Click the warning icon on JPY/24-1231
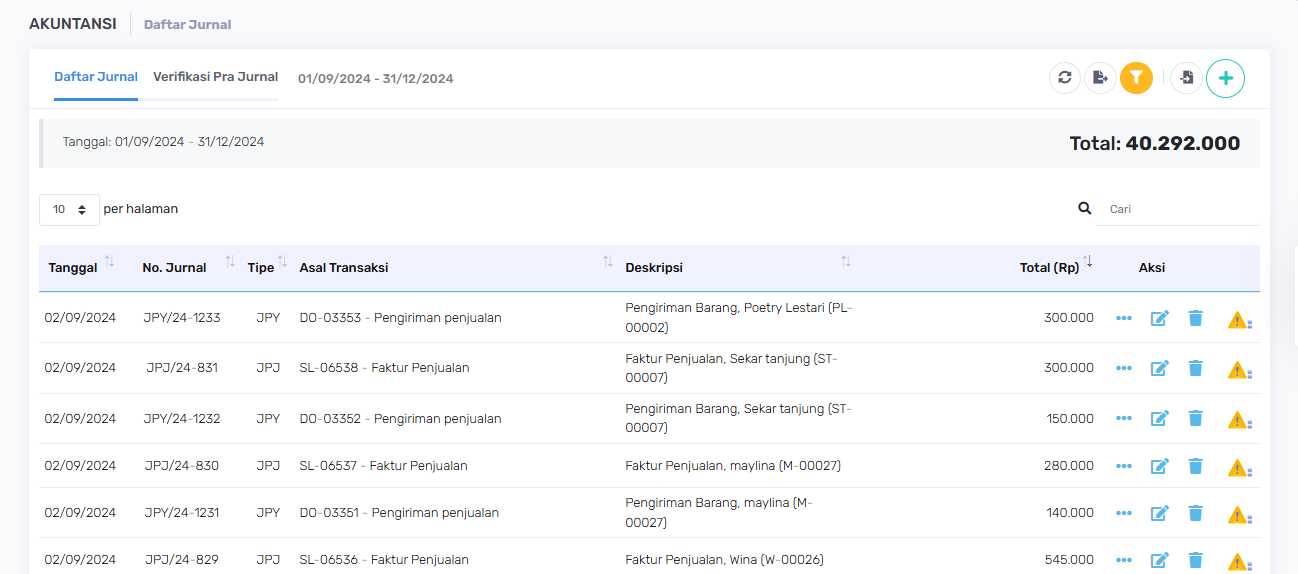 pos(1239,515)
